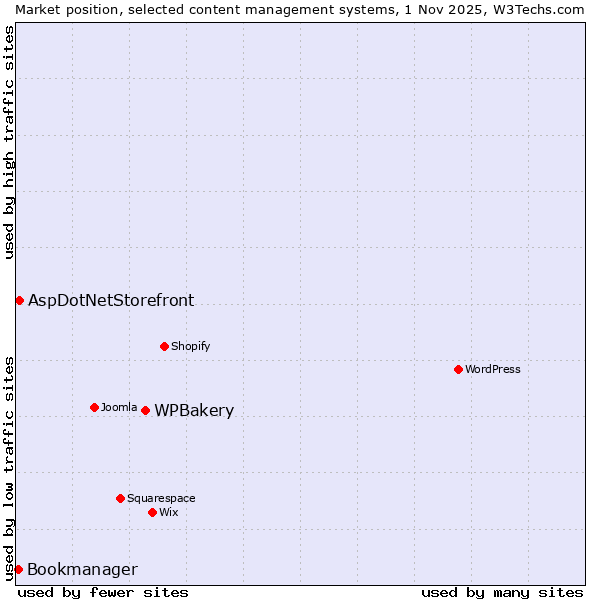Click the Wix data point marker
Screen dimensions: 600x600
coord(152,512)
